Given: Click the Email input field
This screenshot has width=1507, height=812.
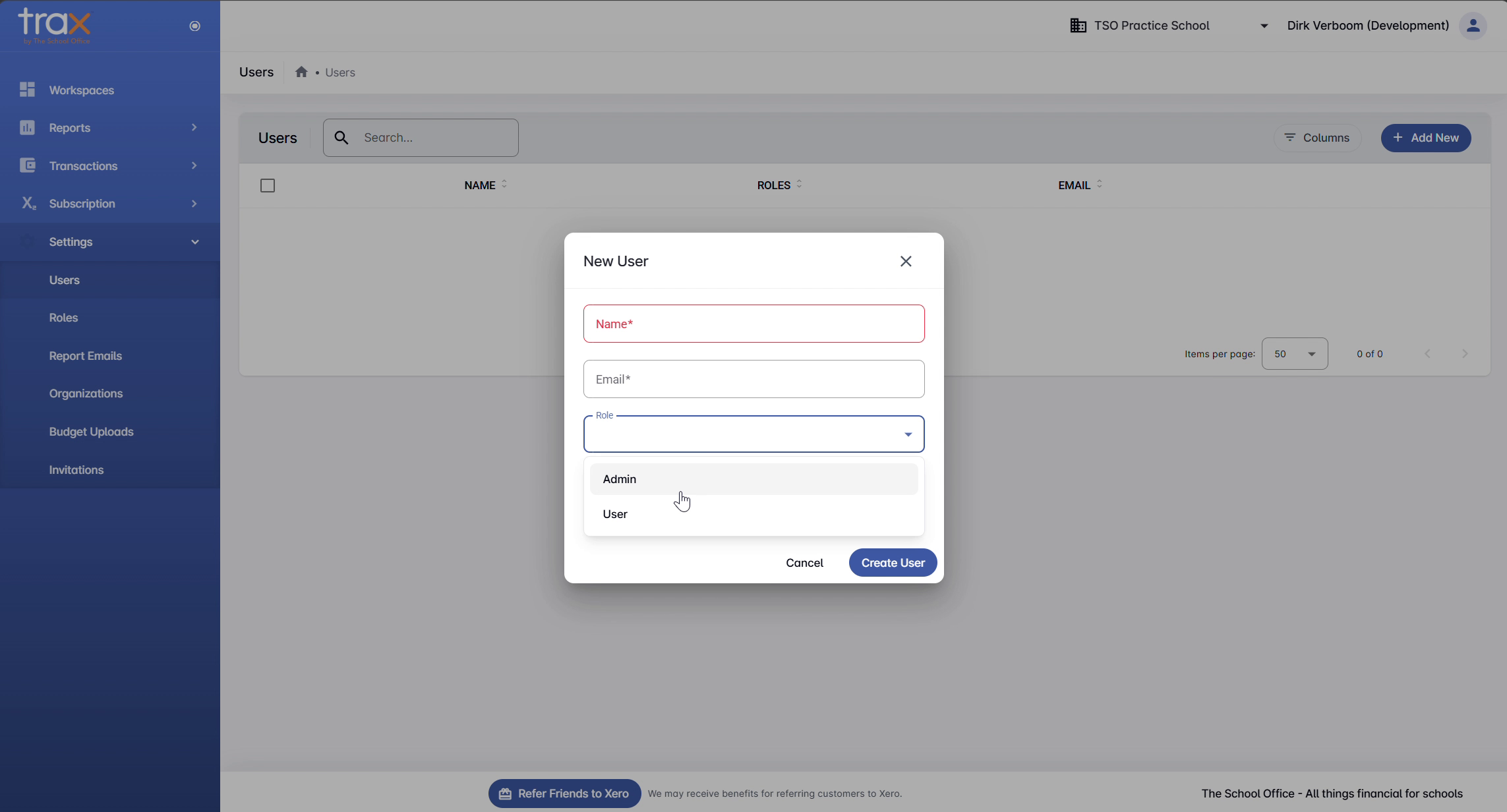Looking at the screenshot, I should click(x=754, y=379).
